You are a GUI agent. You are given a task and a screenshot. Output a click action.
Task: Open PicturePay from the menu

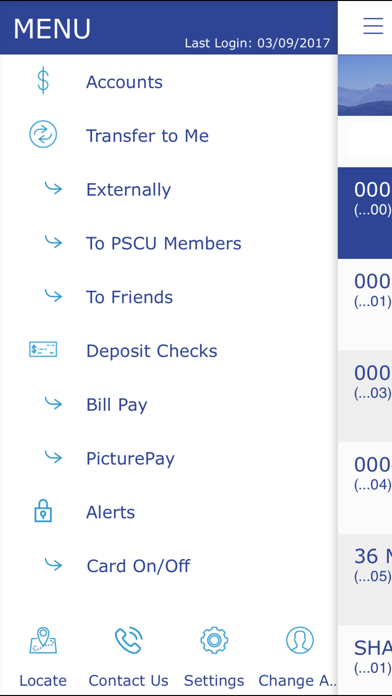pyautogui.click(x=131, y=459)
